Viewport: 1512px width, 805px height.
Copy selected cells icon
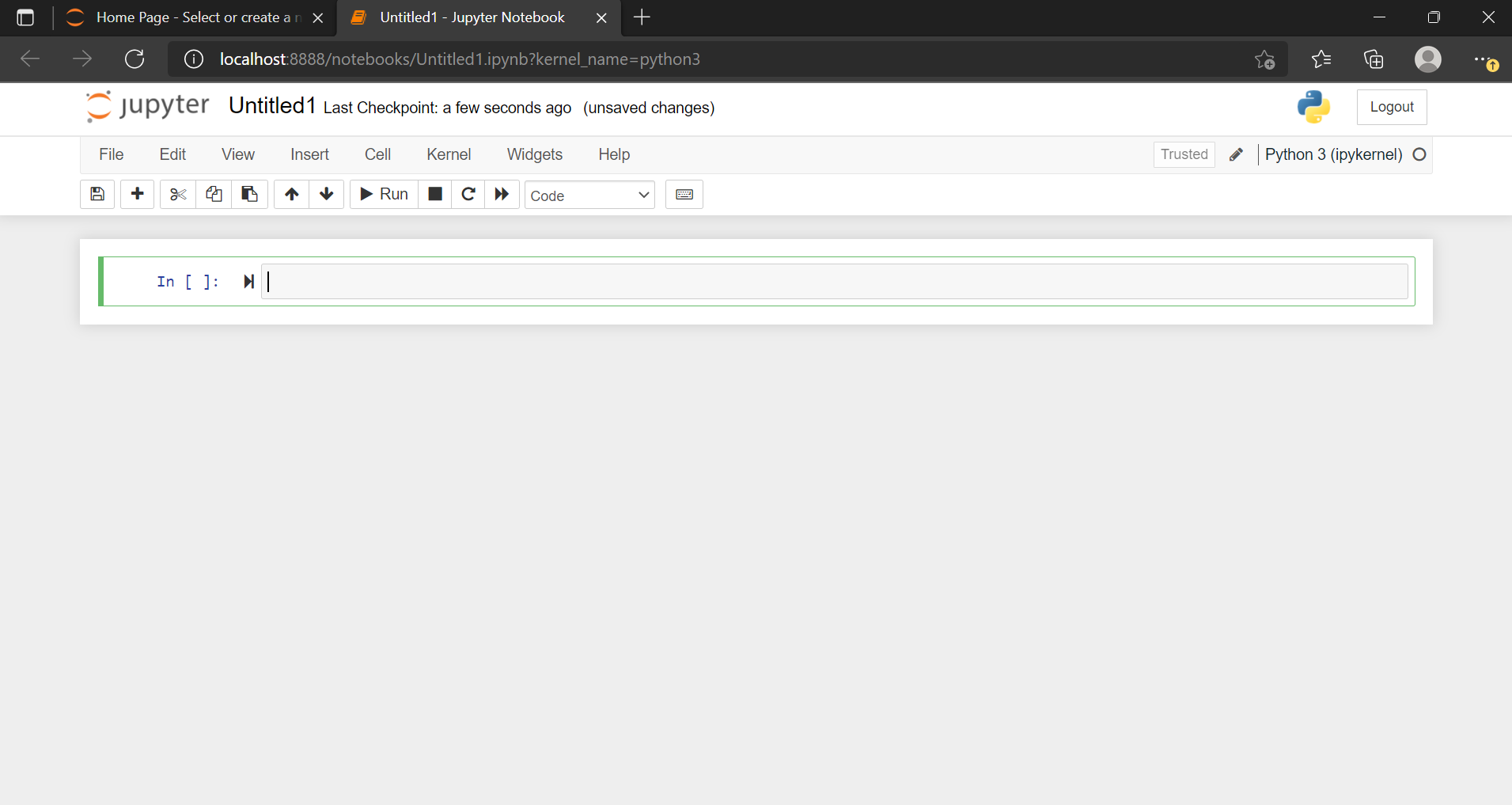pos(214,194)
